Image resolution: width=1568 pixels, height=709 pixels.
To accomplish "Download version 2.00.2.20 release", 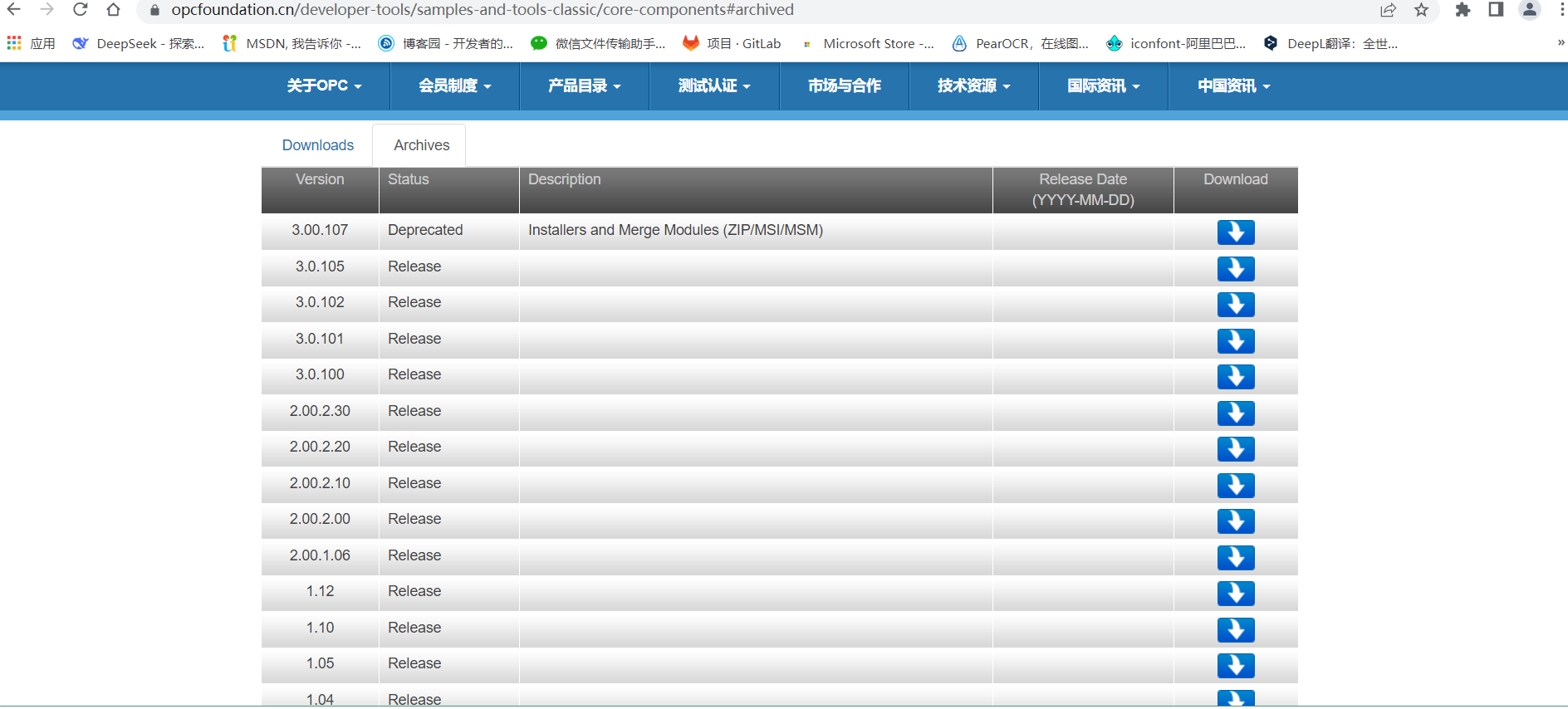I will pos(1236,449).
